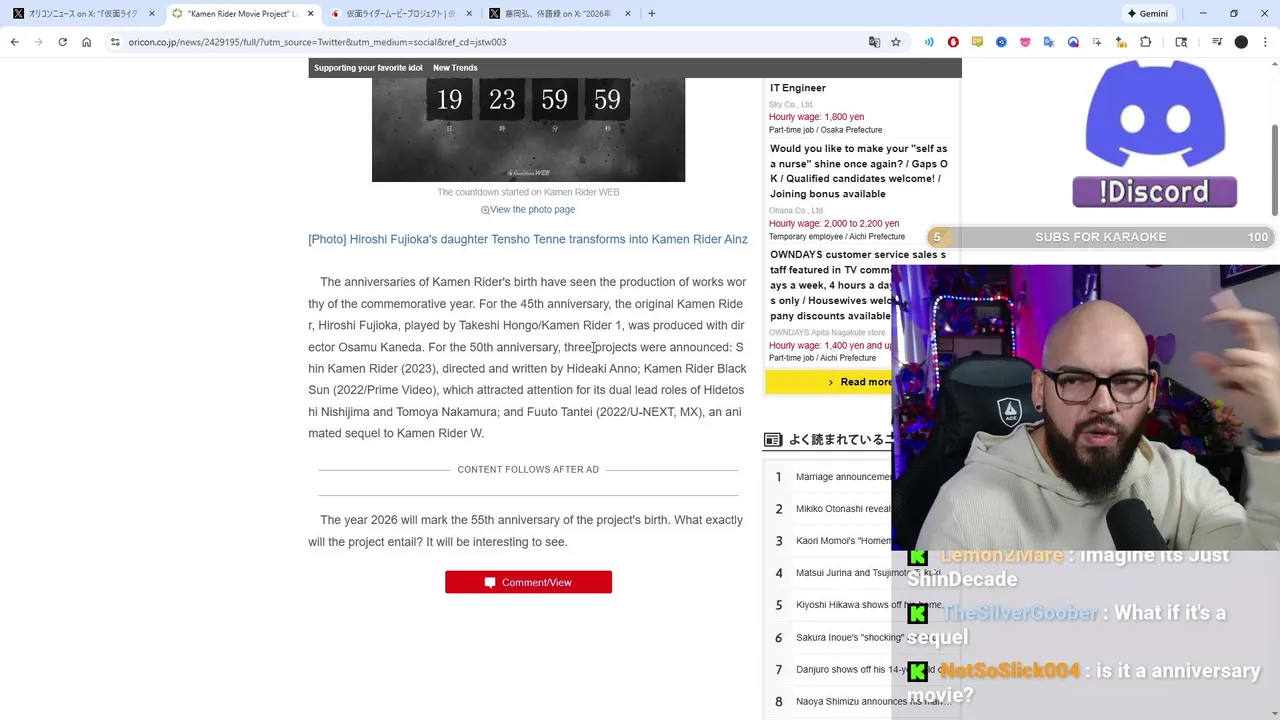Open ranking item 8 Naoya Shimizu

[x=873, y=701]
